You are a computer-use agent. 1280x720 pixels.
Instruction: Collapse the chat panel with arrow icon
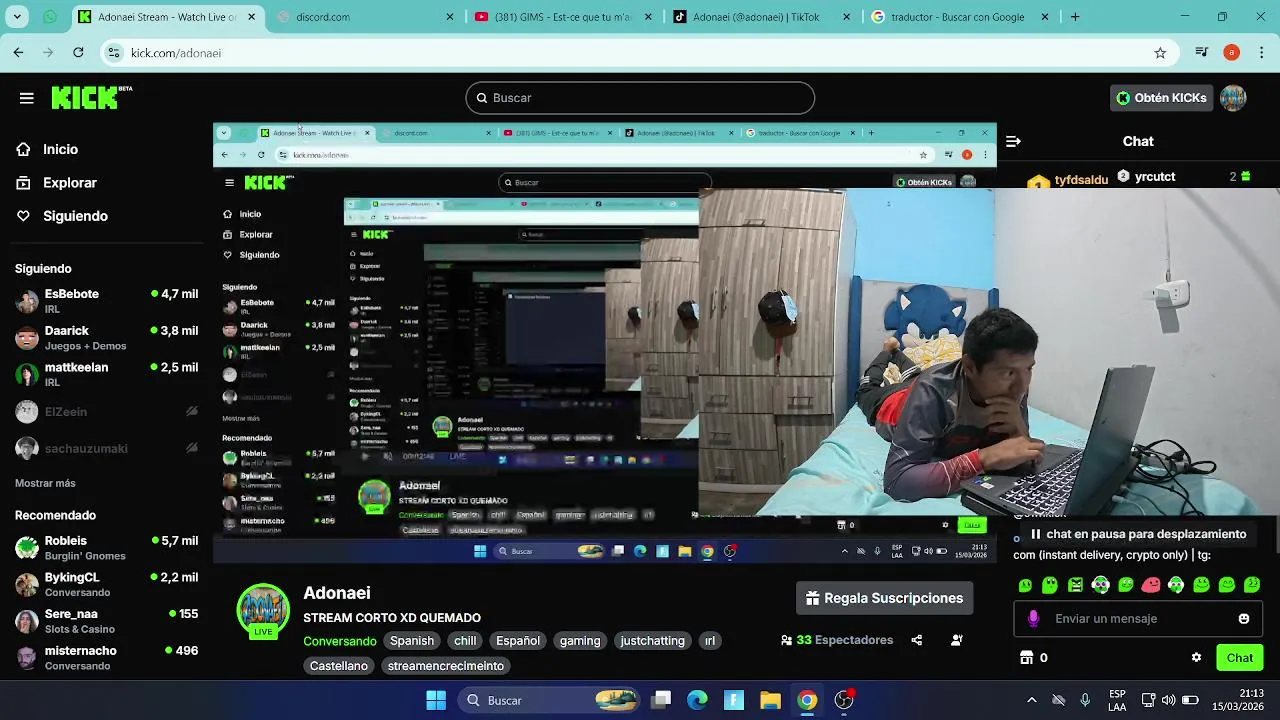pyautogui.click(x=1013, y=142)
